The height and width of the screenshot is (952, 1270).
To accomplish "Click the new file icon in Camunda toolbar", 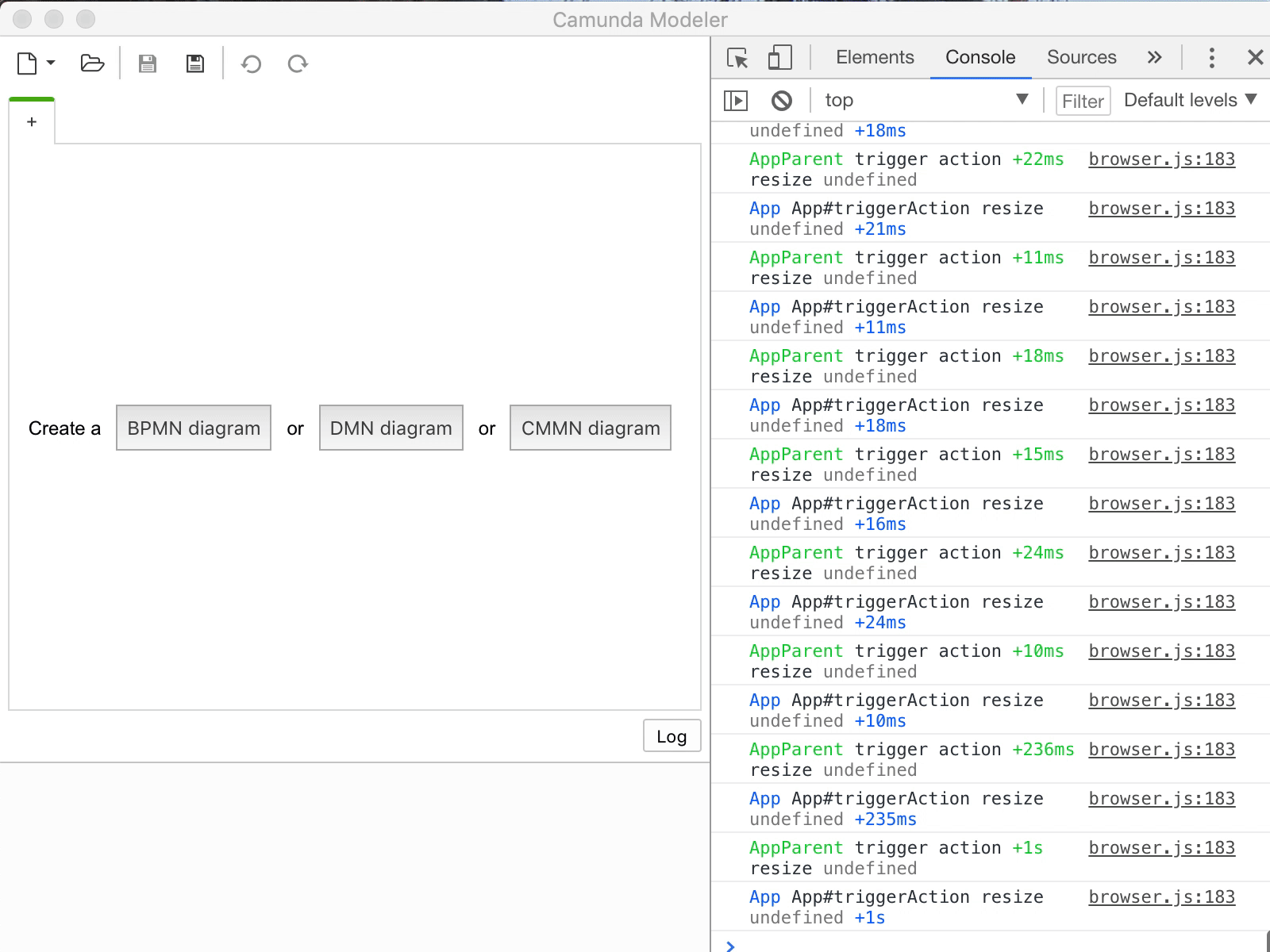I will (x=27, y=63).
